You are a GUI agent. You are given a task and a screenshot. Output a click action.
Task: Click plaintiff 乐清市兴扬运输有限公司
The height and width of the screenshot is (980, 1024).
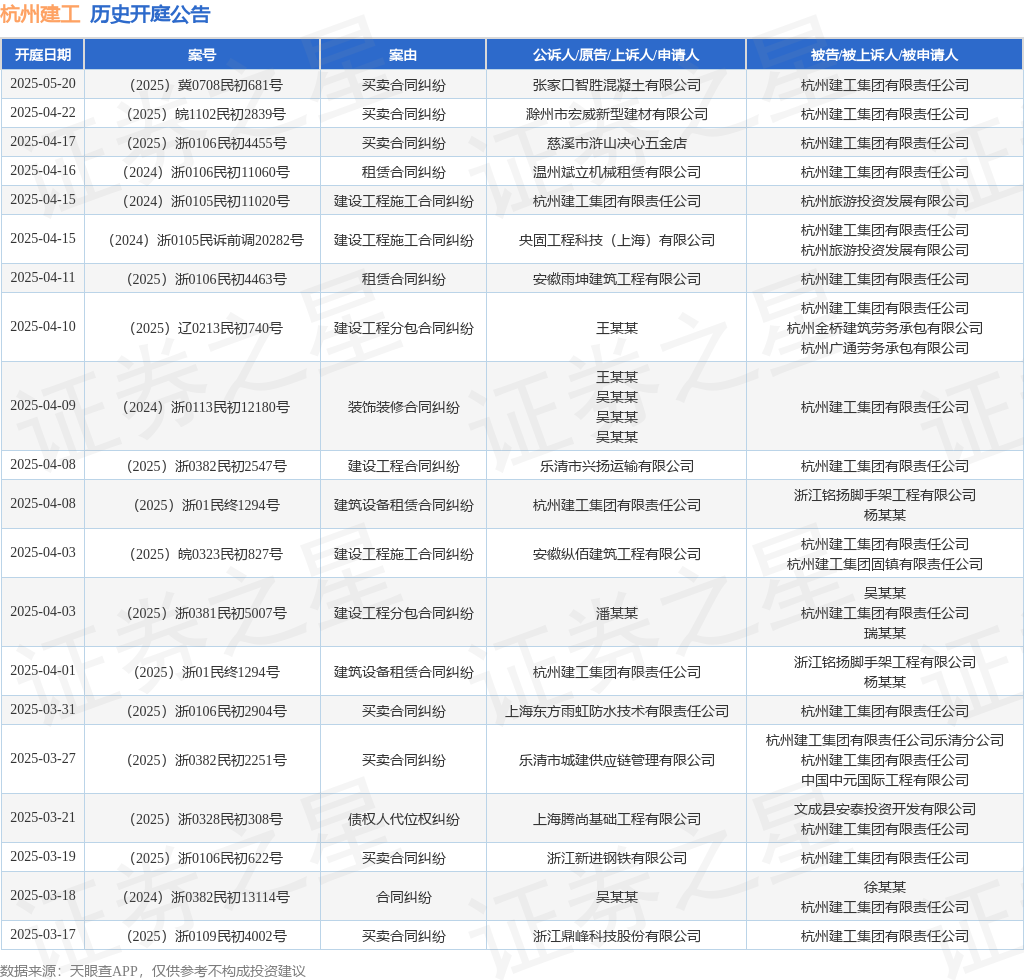pos(616,466)
